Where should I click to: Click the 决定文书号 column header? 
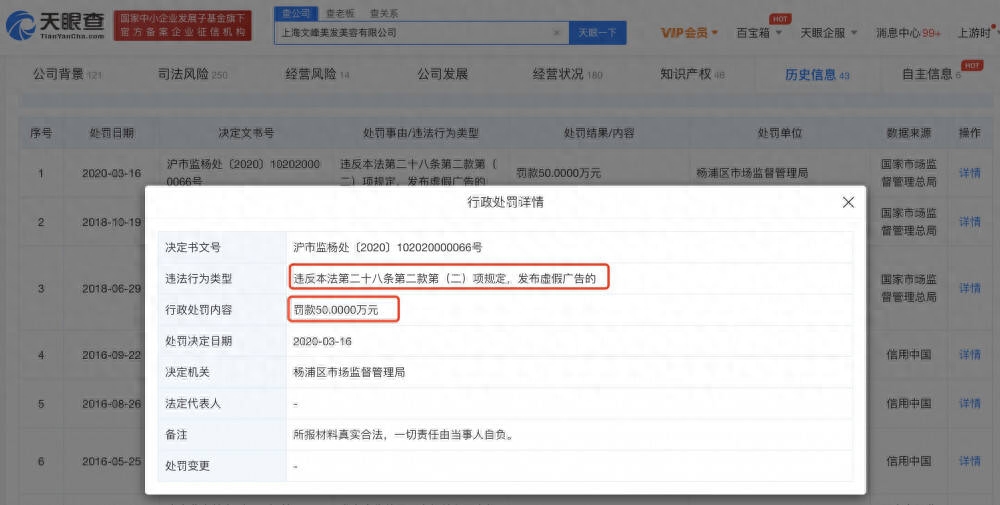click(246, 133)
